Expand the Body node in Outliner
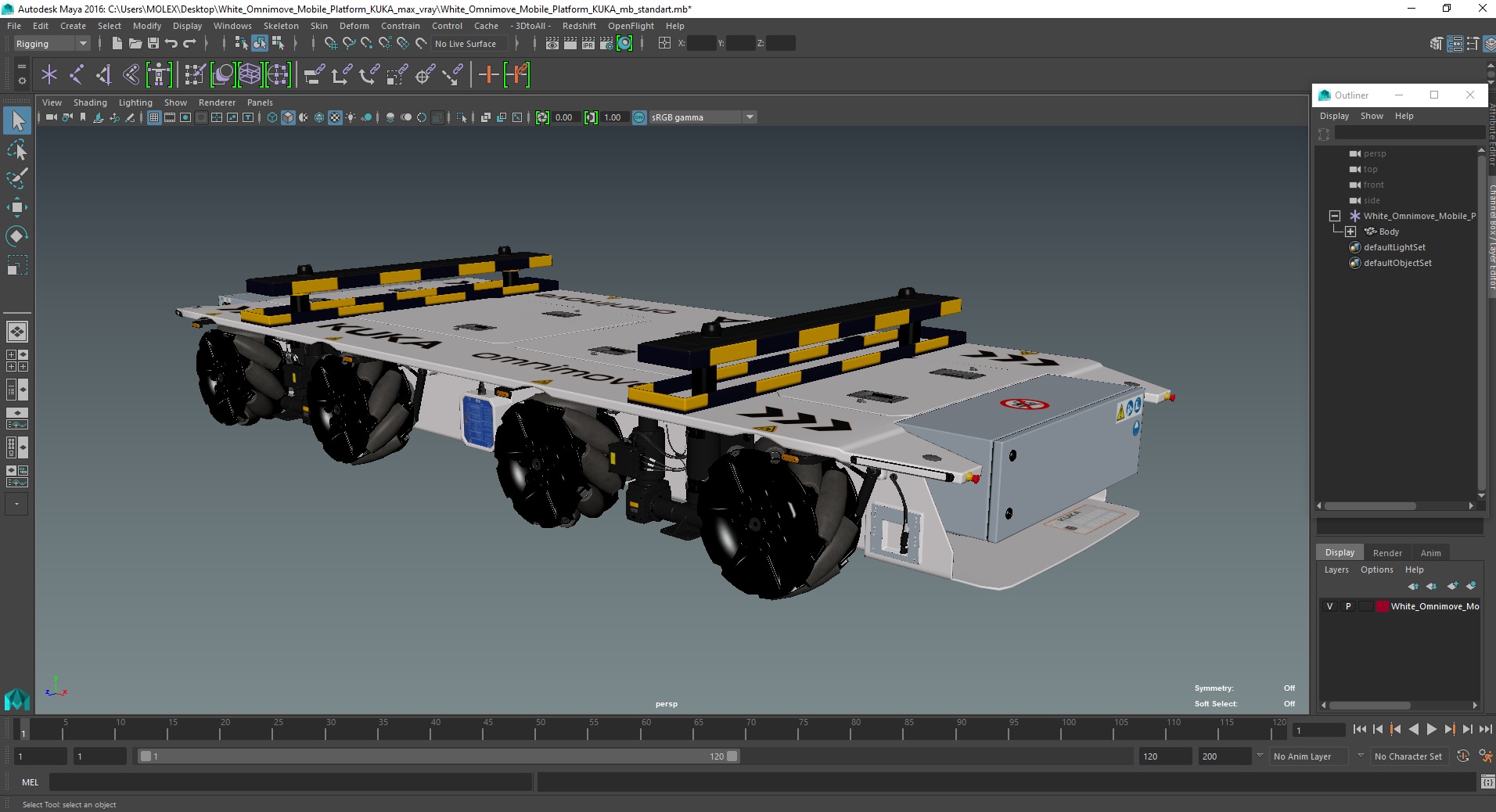The height and width of the screenshot is (812, 1496). 1350,232
